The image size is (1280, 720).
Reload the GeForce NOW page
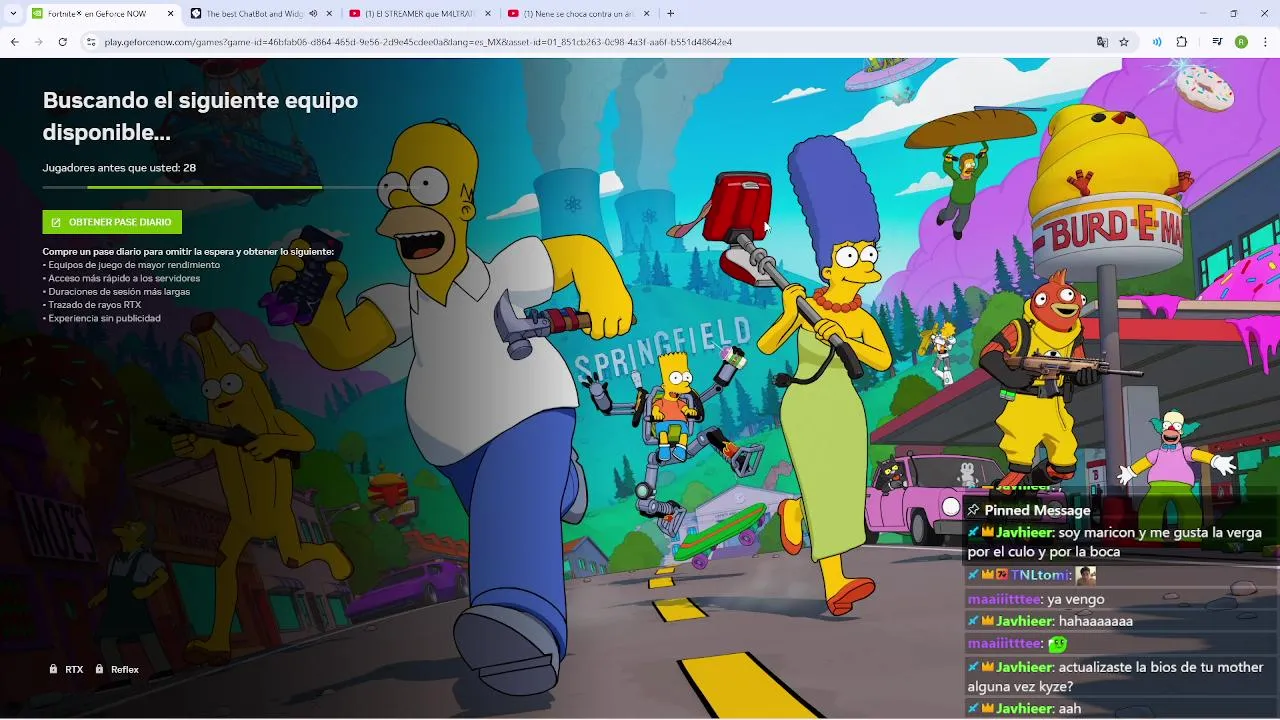pos(62,42)
